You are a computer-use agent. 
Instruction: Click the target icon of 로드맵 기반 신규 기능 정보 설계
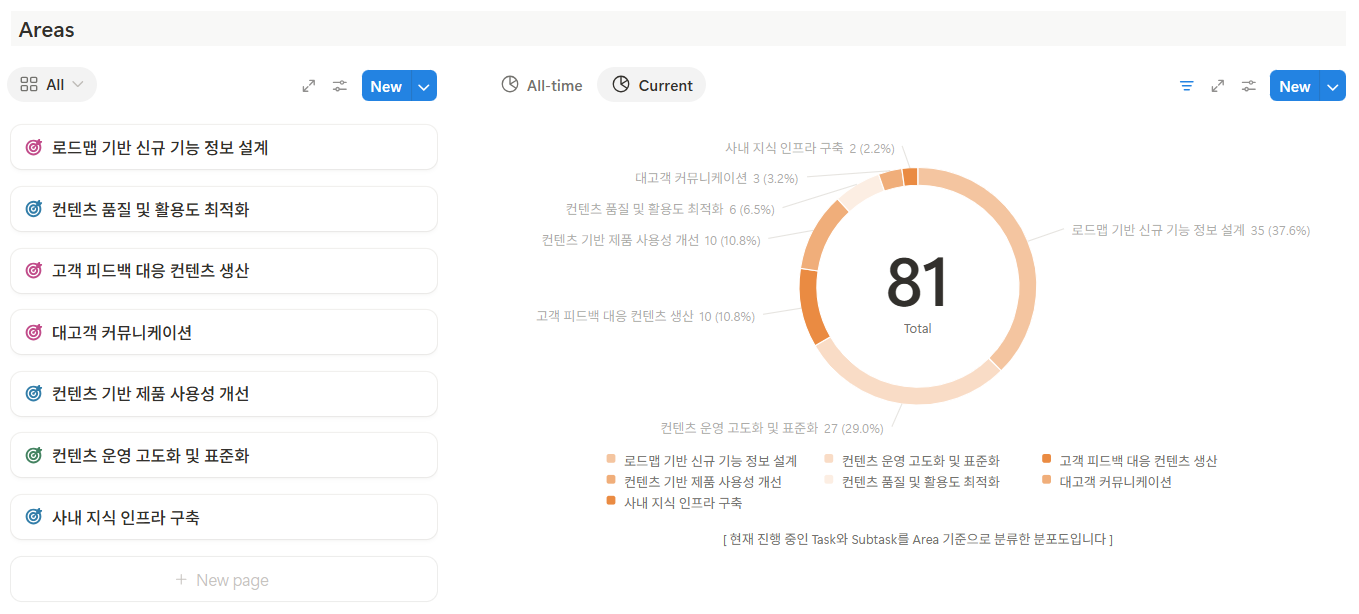[x=33, y=148]
